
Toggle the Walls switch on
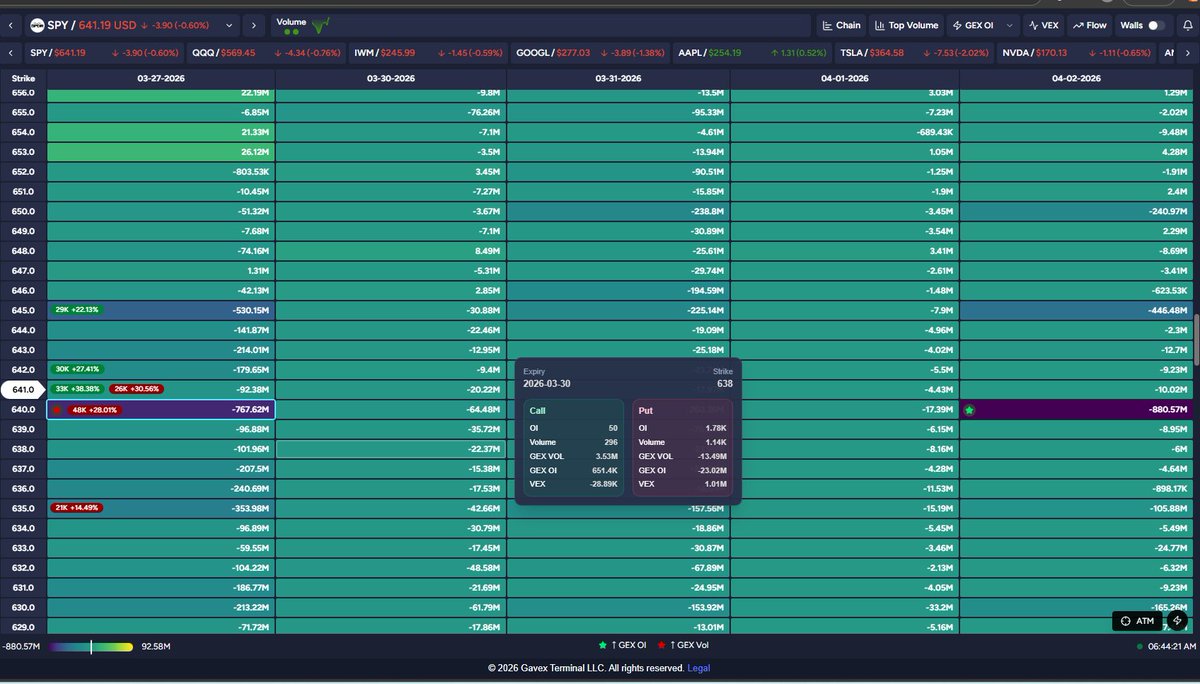coord(1156,25)
